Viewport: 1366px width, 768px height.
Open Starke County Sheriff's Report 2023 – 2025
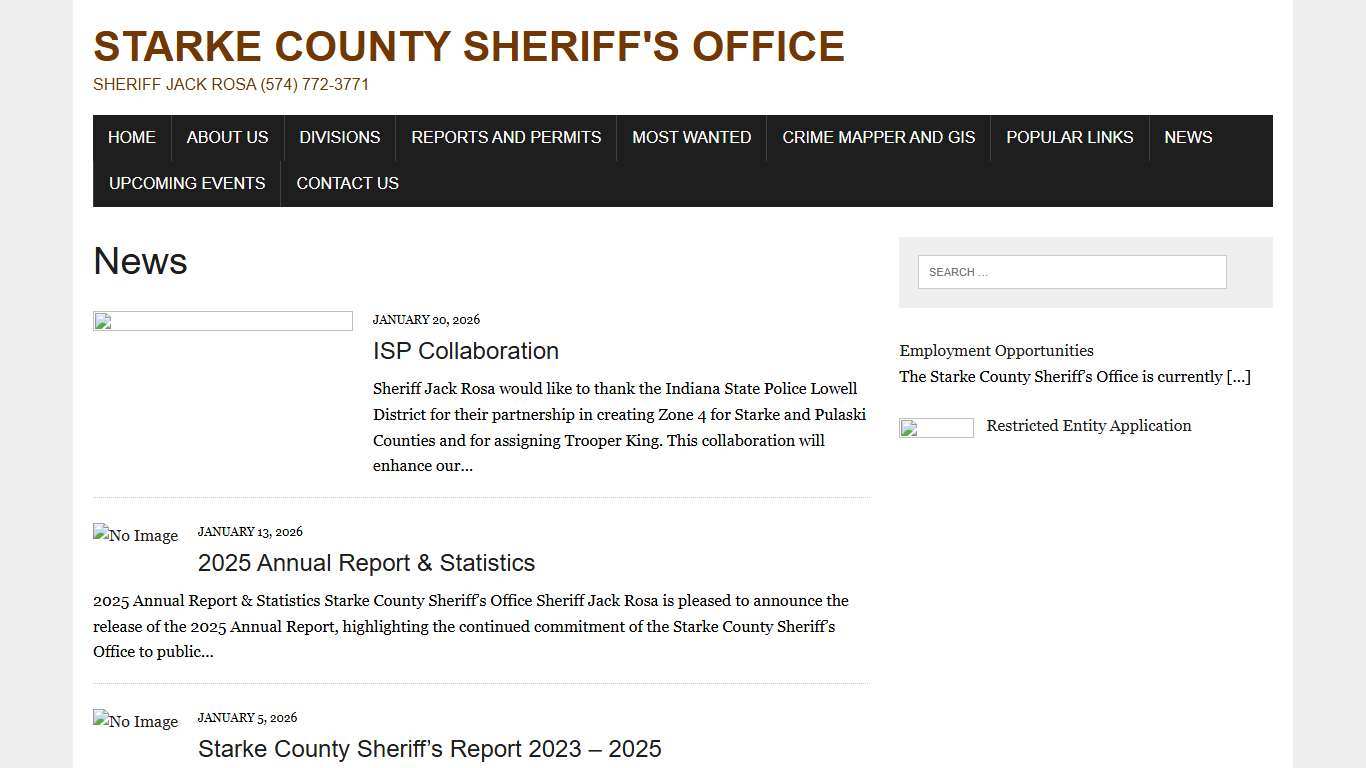click(x=429, y=748)
